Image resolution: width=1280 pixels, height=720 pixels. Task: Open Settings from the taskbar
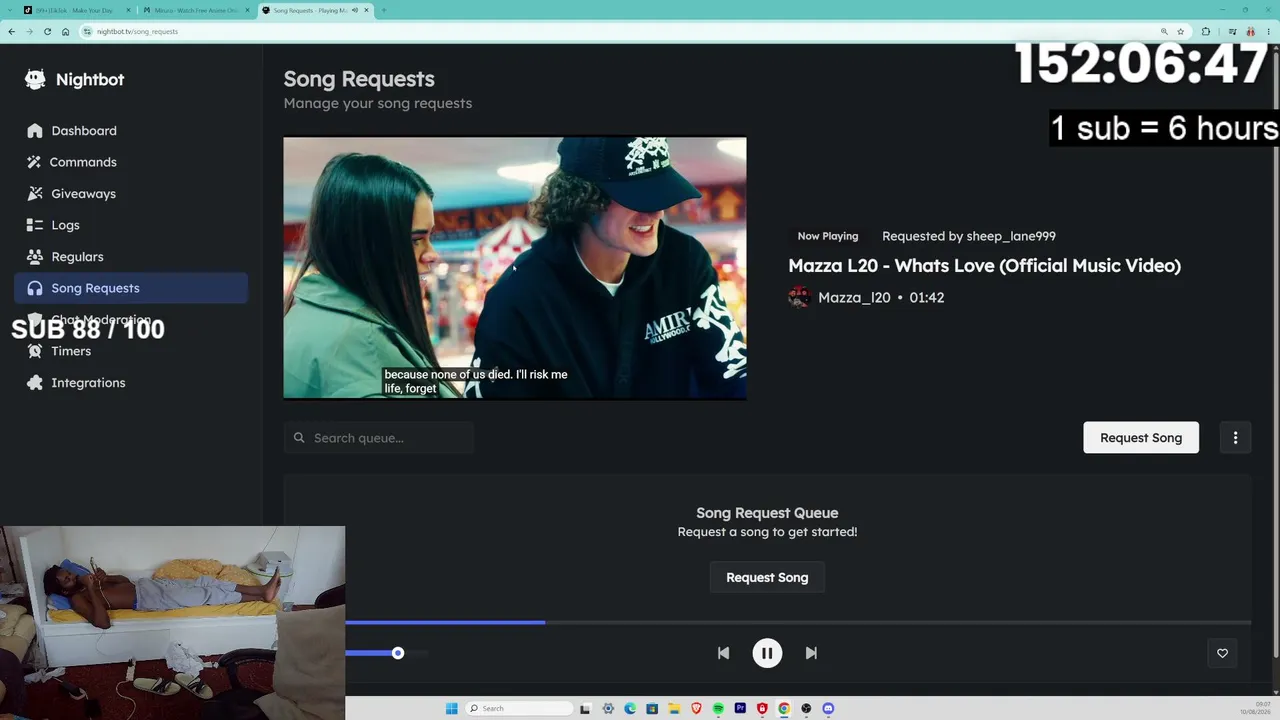tap(608, 709)
